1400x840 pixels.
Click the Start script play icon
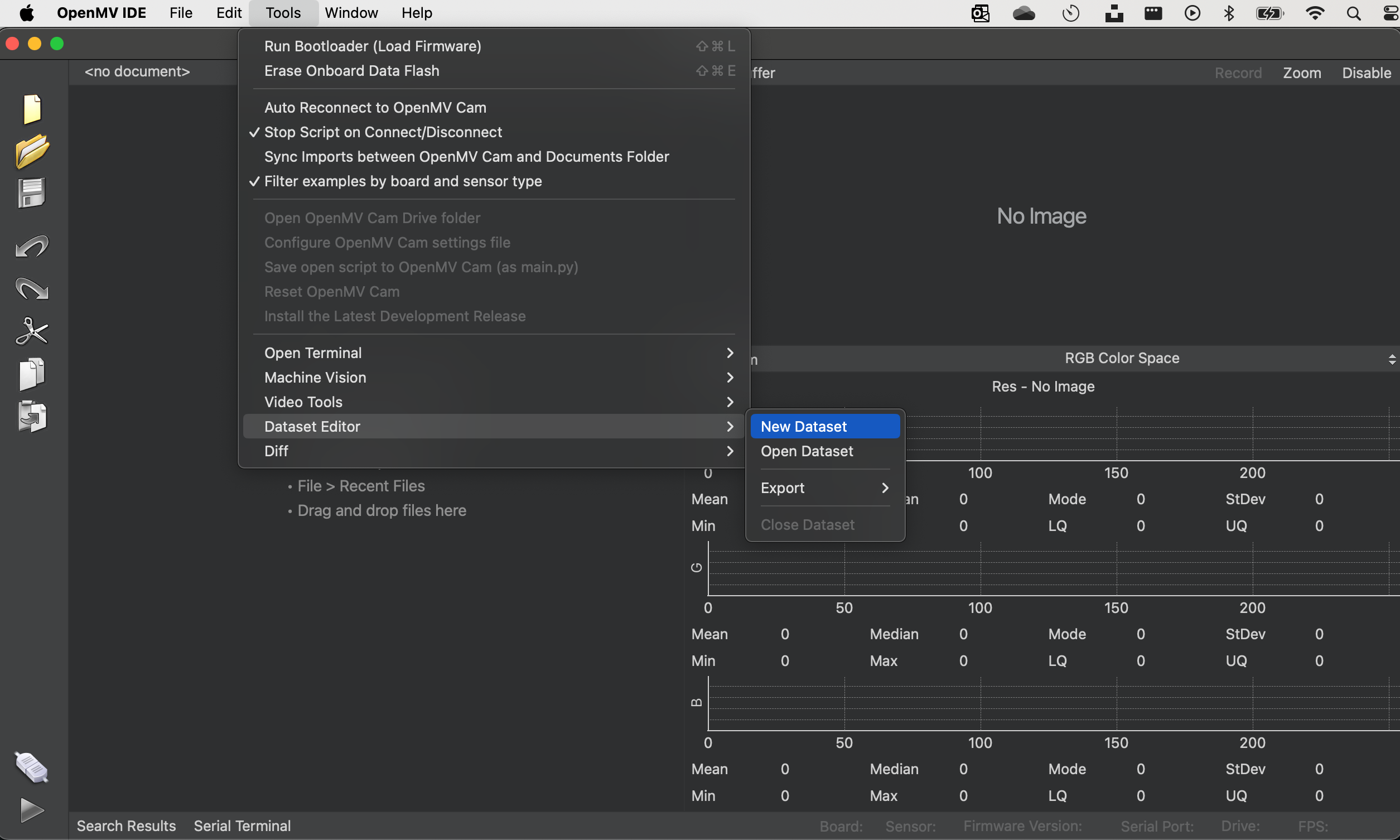32,810
